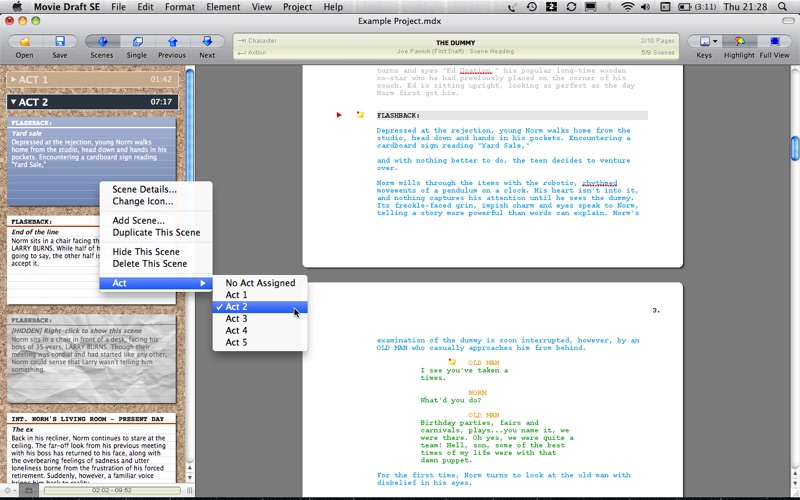Click the Open folder icon in toolbar
Viewport: 800px width, 500px height.
[24, 42]
